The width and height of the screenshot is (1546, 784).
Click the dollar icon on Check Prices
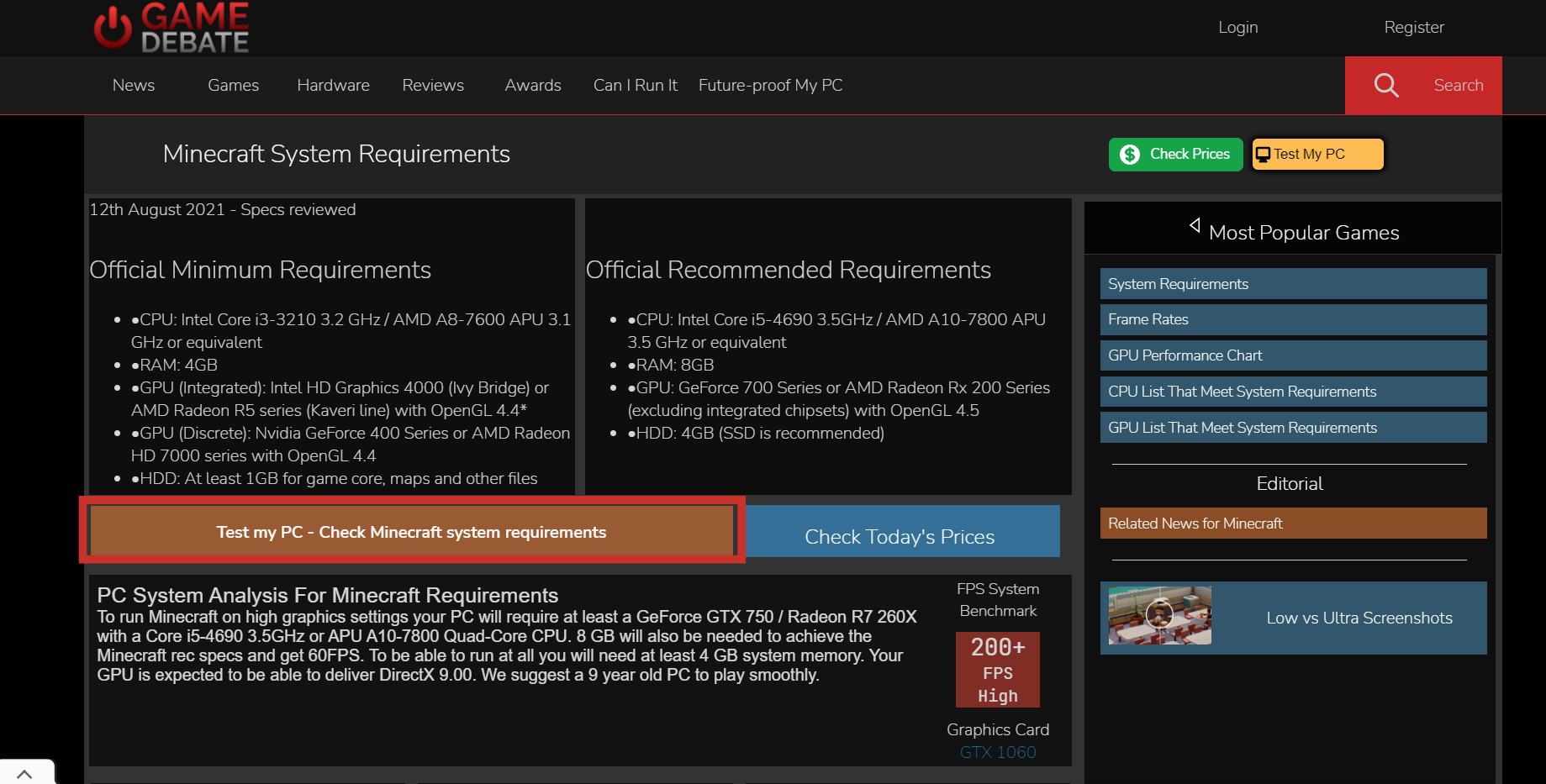tap(1130, 155)
